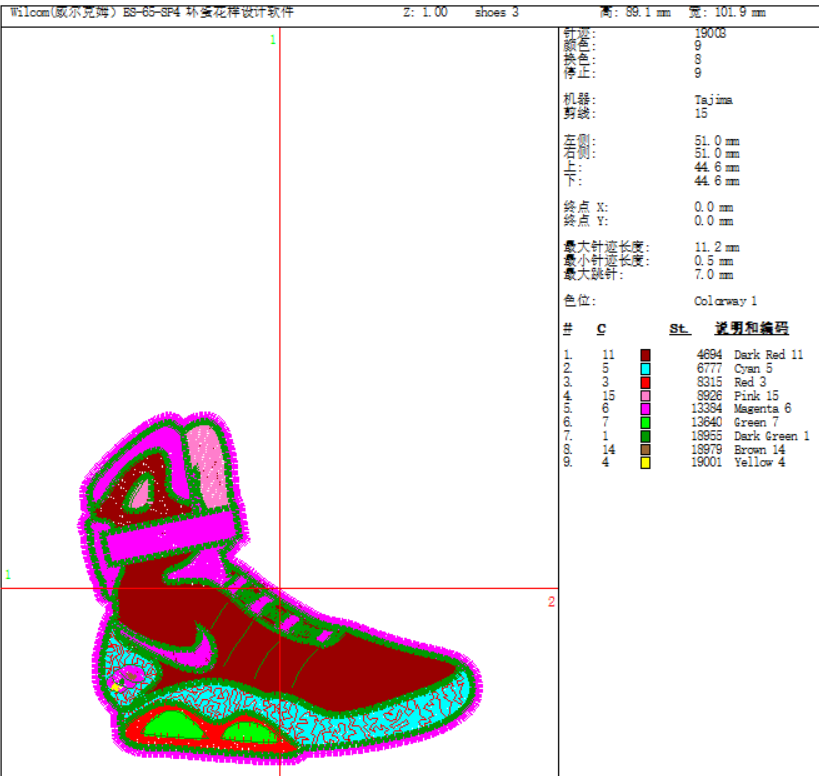This screenshot has width=819, height=776.
Task: Click the '色位:' colorway label
Action: [579, 301]
